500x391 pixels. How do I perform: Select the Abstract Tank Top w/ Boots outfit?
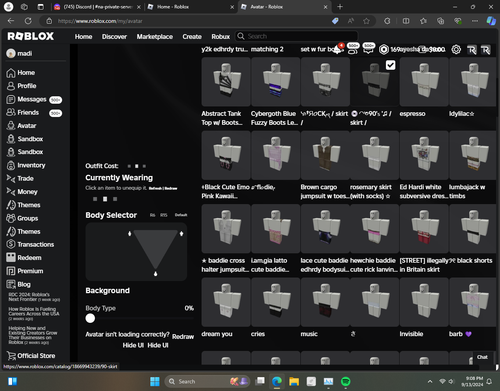226,82
